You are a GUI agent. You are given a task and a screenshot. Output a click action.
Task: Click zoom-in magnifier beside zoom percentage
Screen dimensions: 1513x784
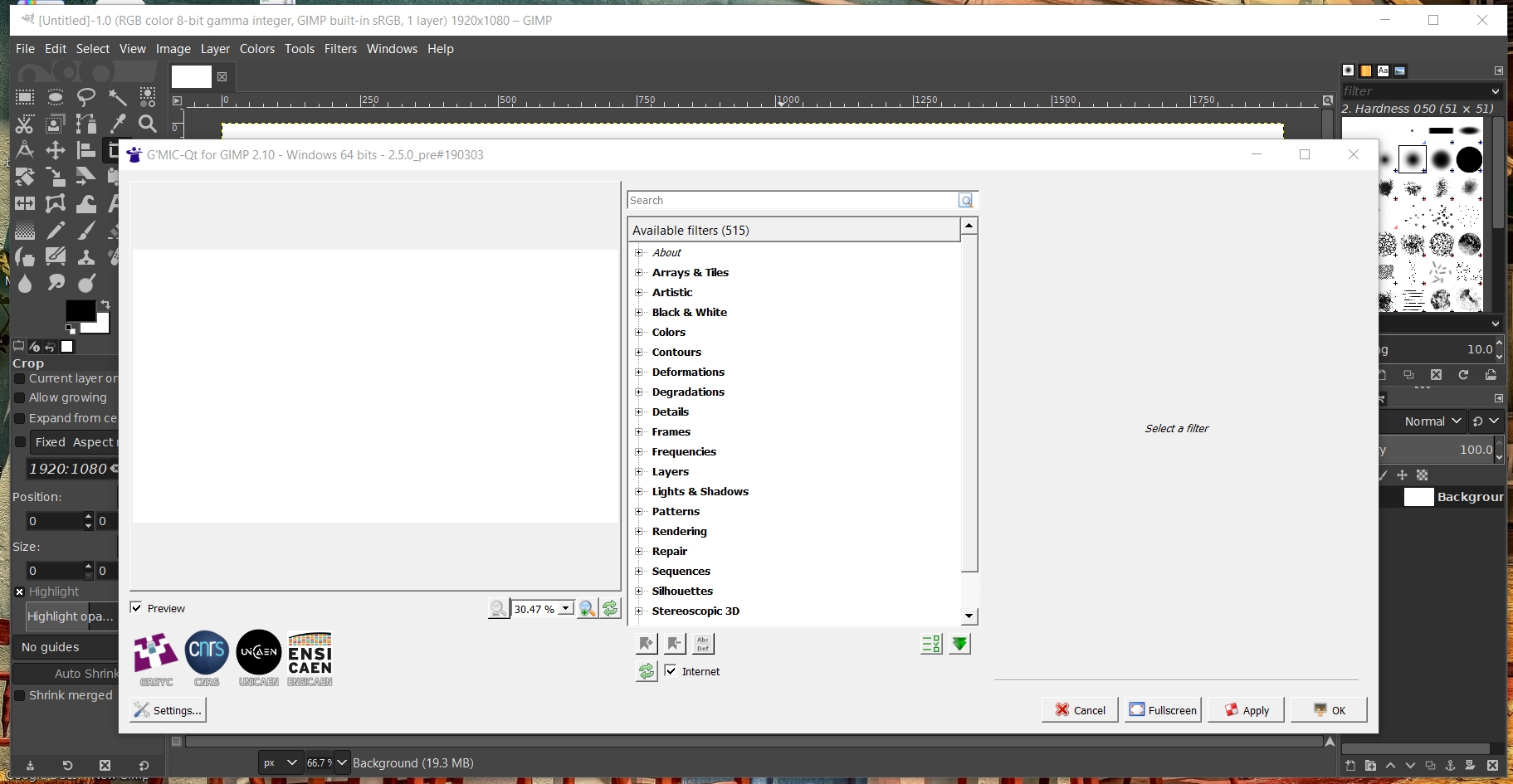tap(588, 609)
